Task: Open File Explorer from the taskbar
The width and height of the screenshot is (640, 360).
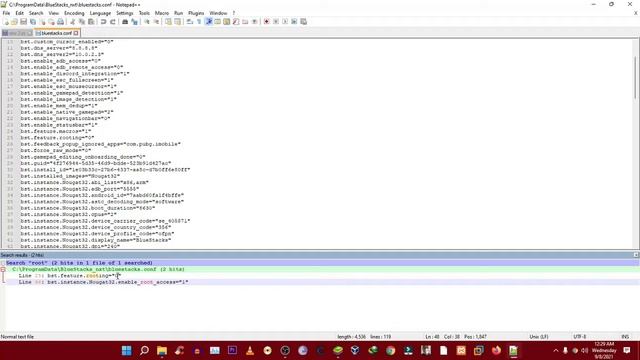Action: 162,351
